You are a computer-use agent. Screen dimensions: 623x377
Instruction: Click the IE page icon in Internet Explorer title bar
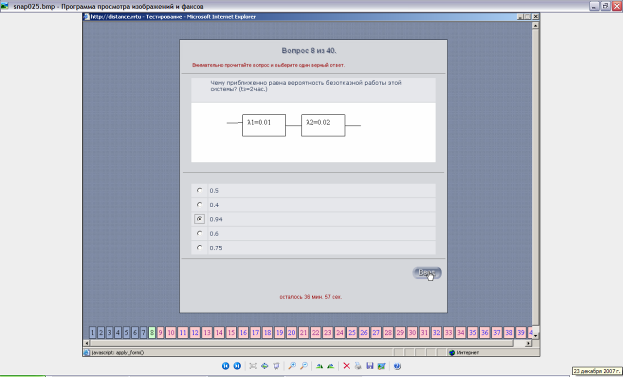click(87, 17)
